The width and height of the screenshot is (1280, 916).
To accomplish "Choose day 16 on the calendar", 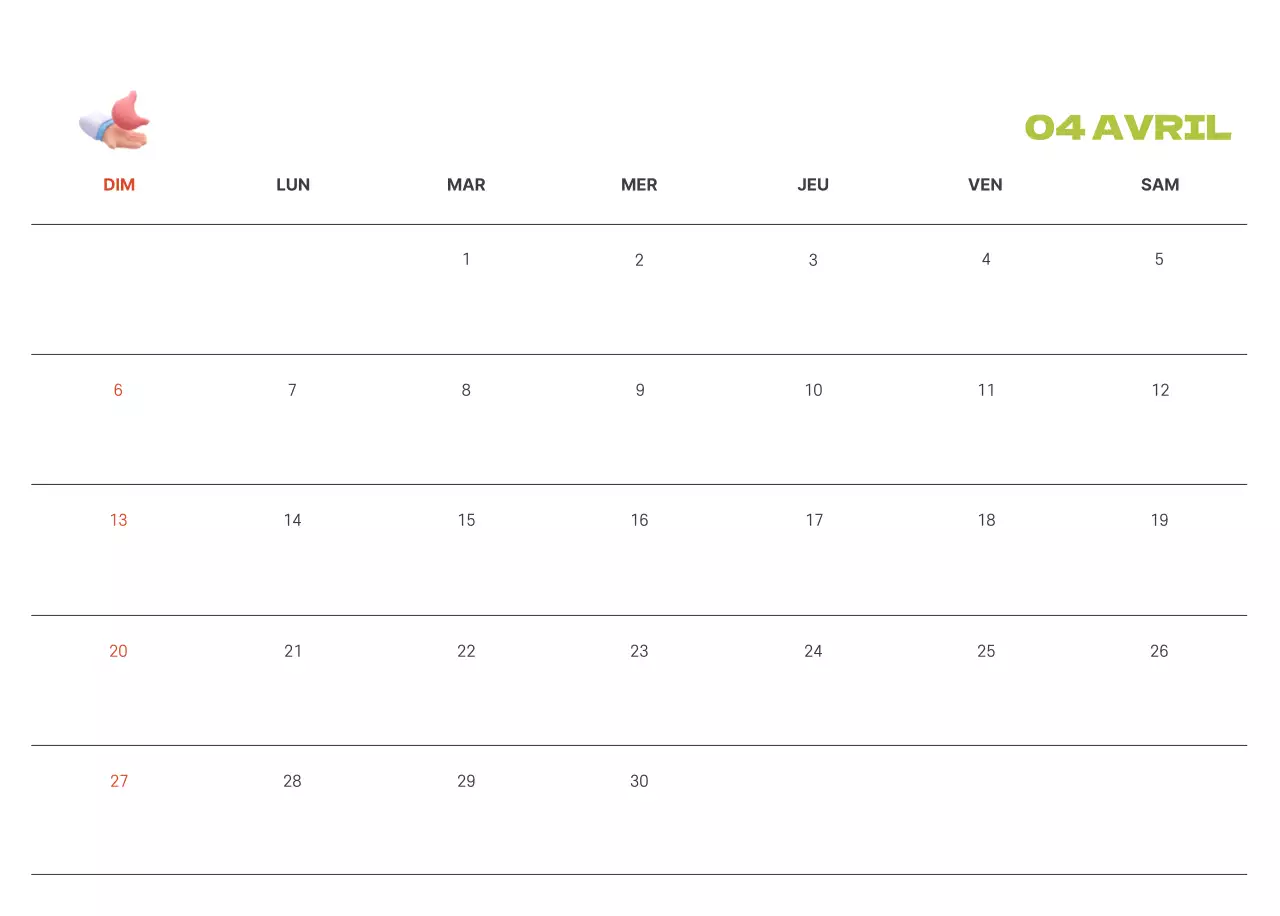I will tap(640, 520).
